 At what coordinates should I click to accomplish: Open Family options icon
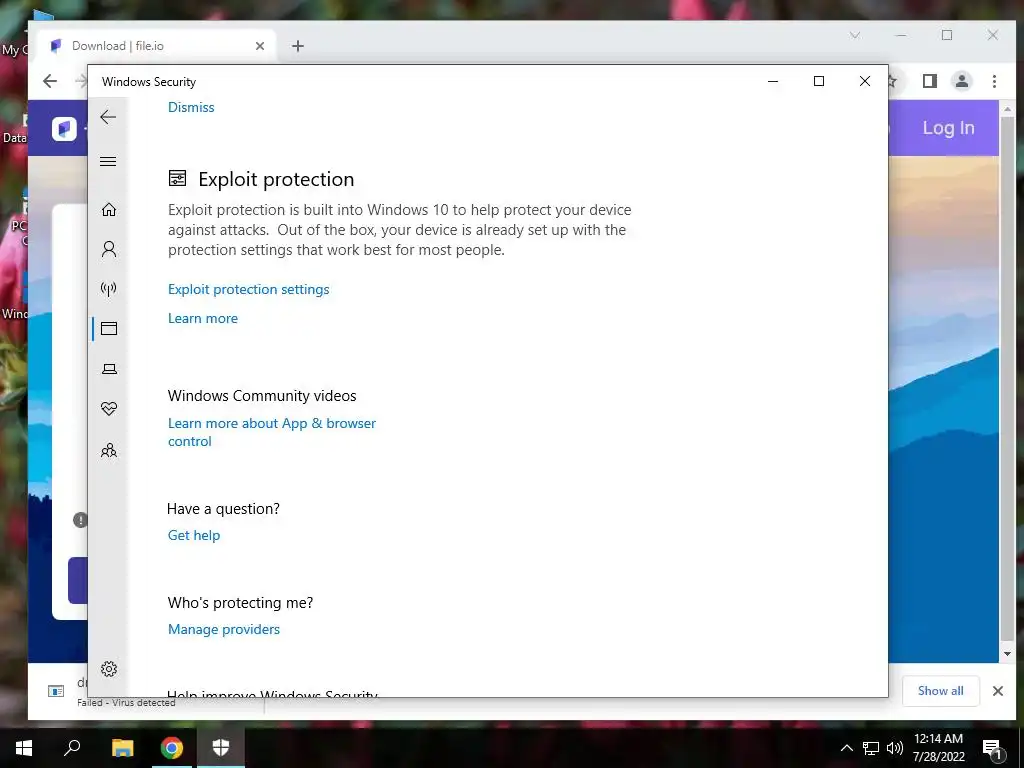click(x=109, y=450)
